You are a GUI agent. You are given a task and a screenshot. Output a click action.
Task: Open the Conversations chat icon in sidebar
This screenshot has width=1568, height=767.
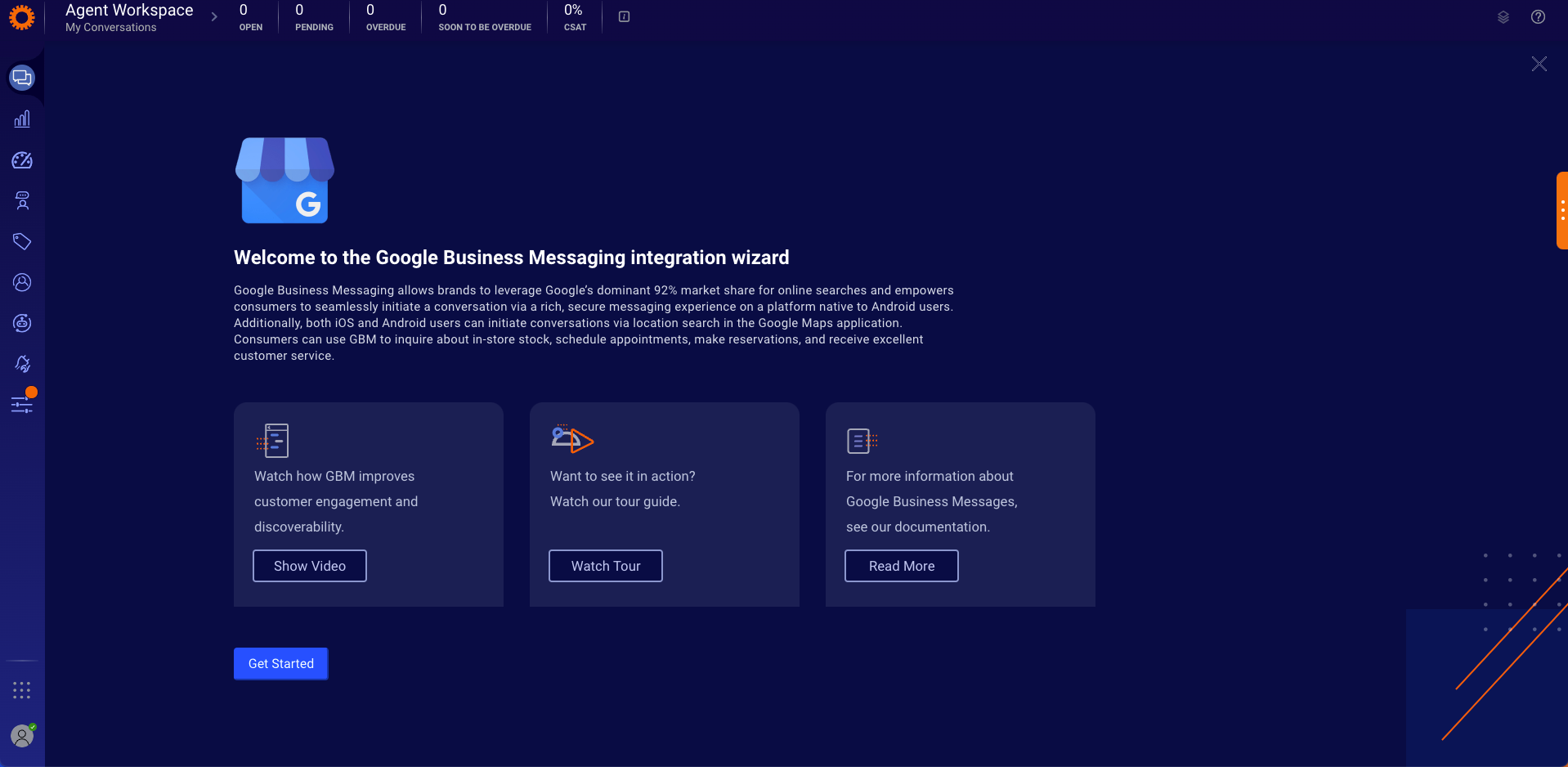[x=22, y=78]
